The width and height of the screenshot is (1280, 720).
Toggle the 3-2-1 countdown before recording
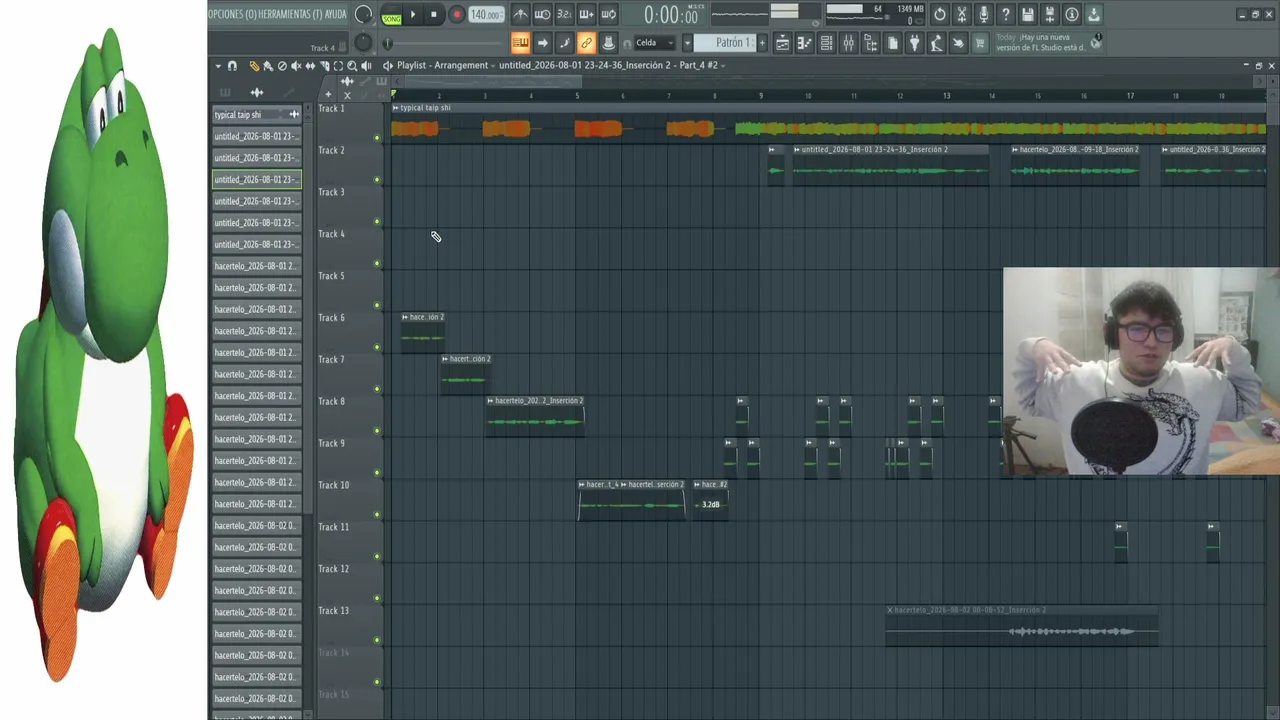click(x=564, y=14)
